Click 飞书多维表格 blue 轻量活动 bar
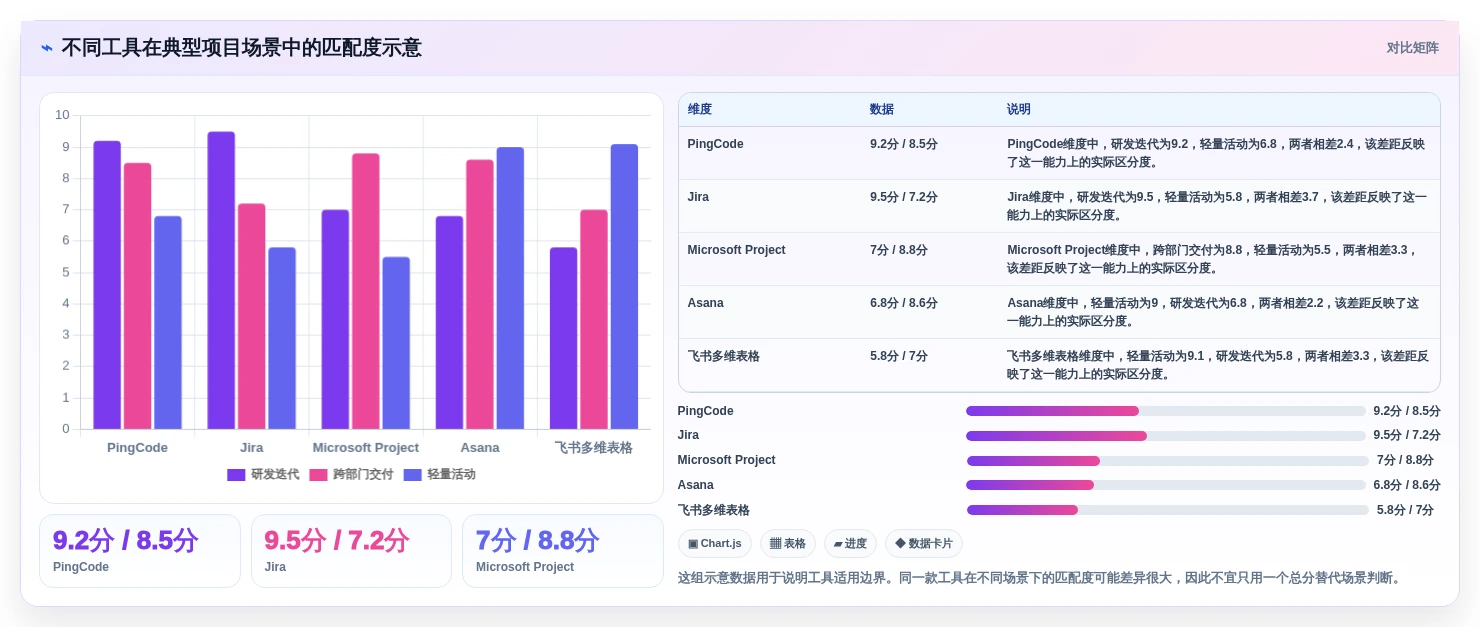The height and width of the screenshot is (627, 1480). 624,287
